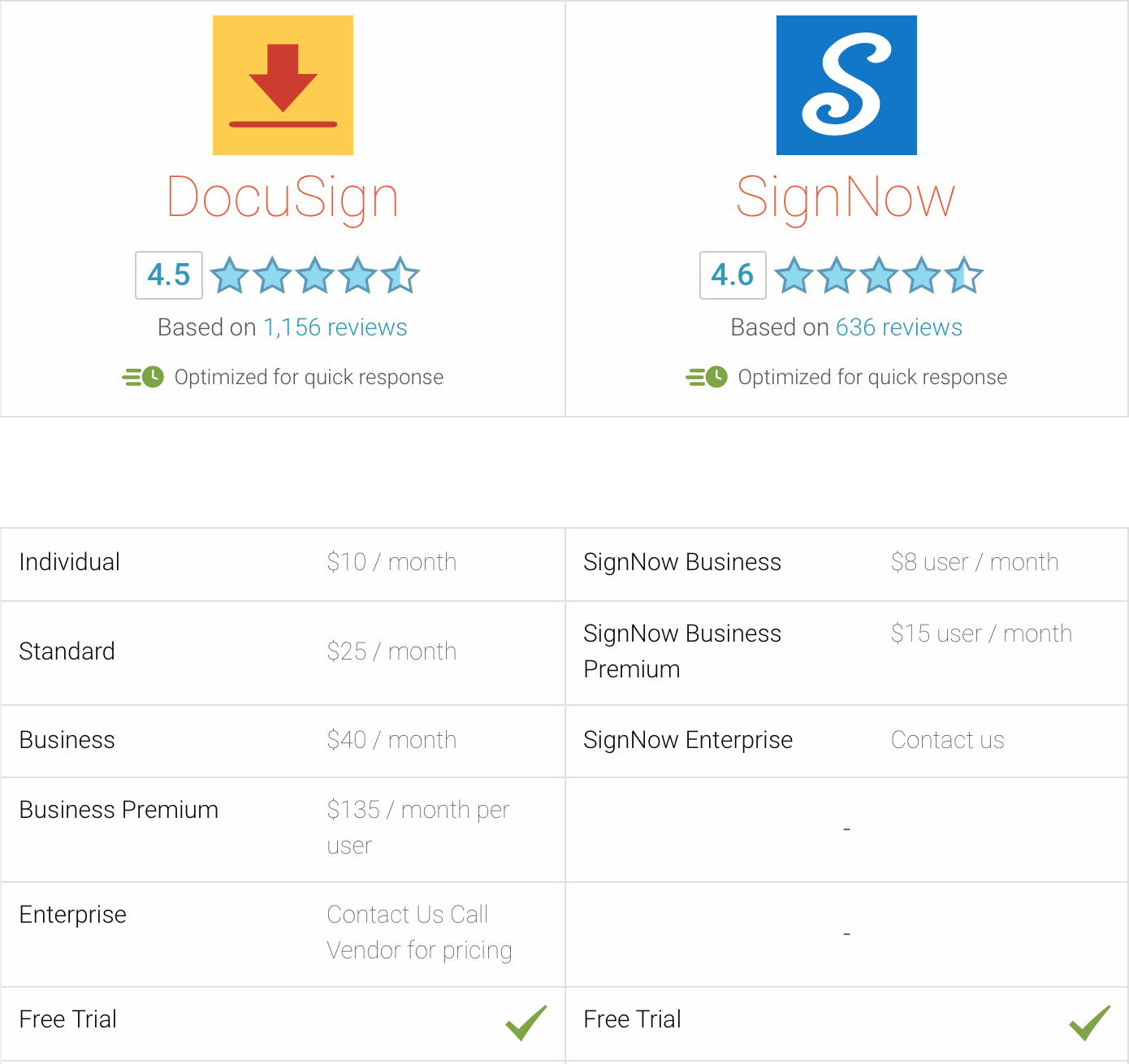1129x1064 pixels.
Task: Click SignNow's quick response clock icon
Action: point(707,377)
